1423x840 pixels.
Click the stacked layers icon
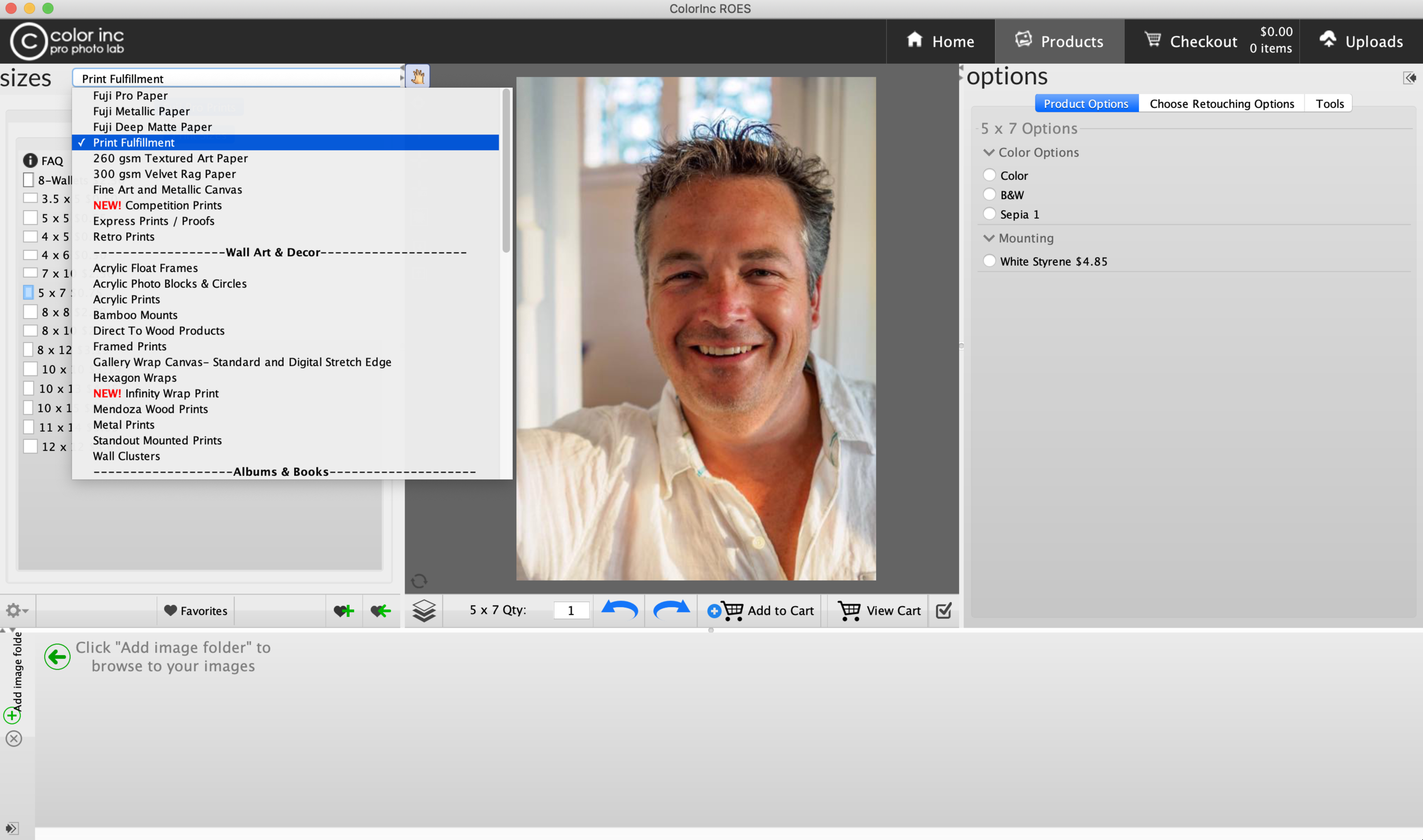[424, 610]
